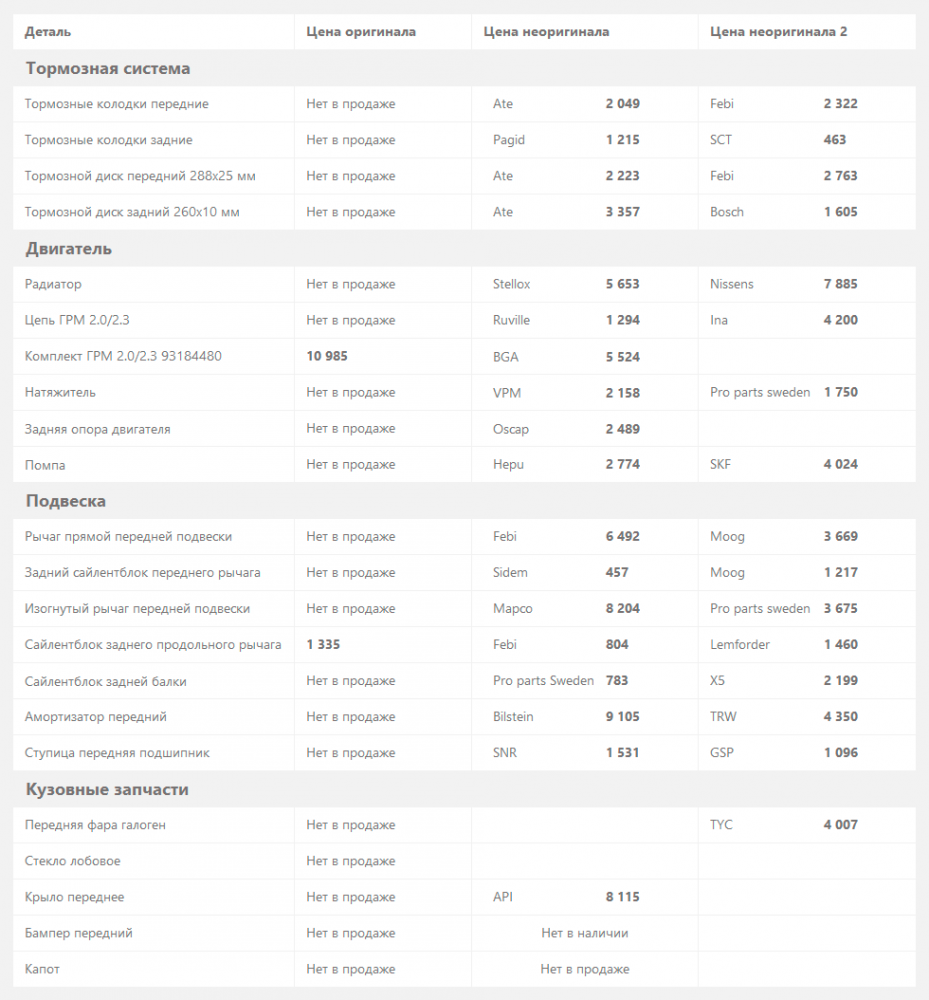Click "Нет в наличии" in the Бампер передний row
The image size is (929, 1000).
pyautogui.click(x=585, y=933)
